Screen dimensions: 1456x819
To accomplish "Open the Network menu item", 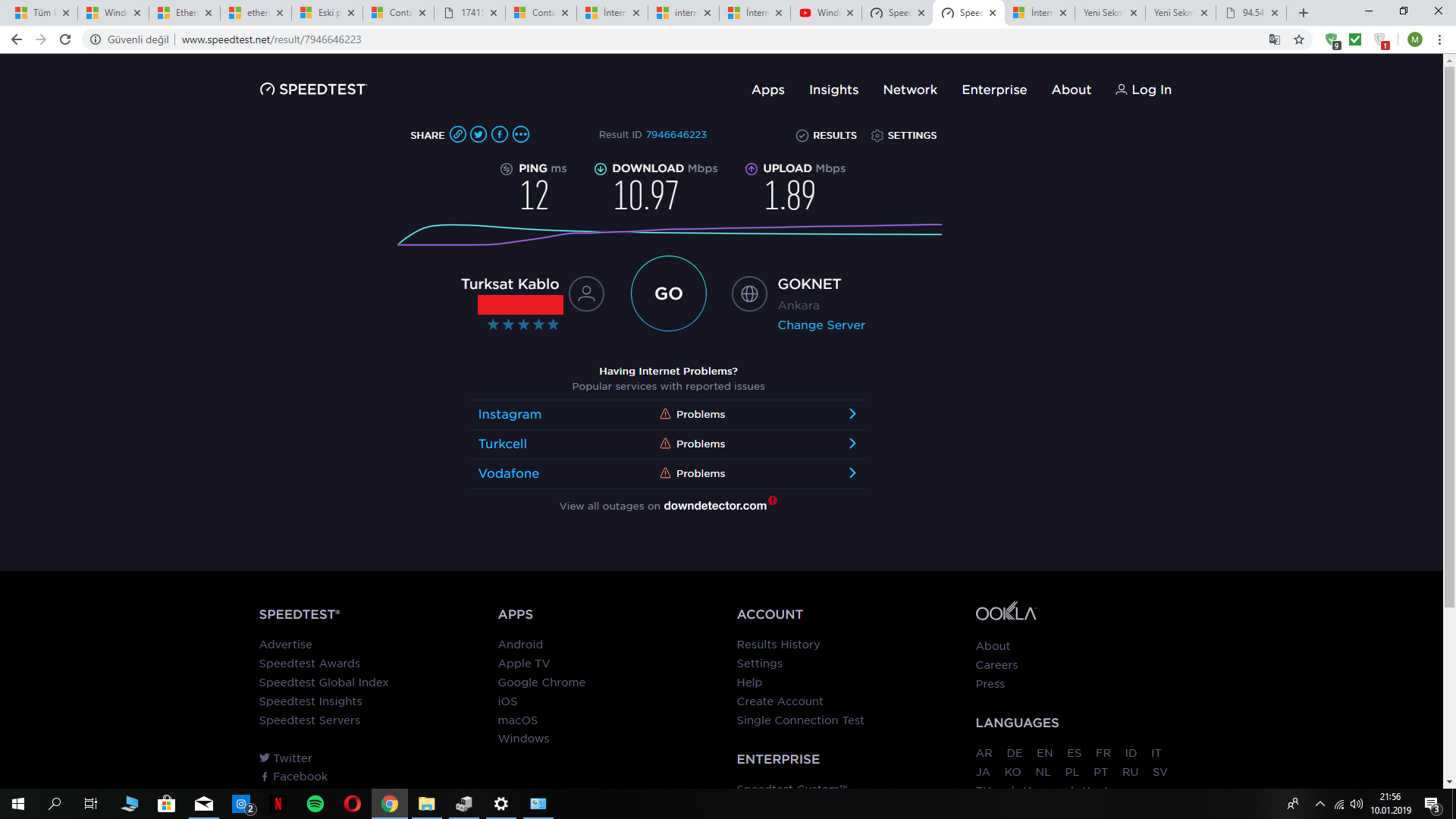I will [x=910, y=89].
